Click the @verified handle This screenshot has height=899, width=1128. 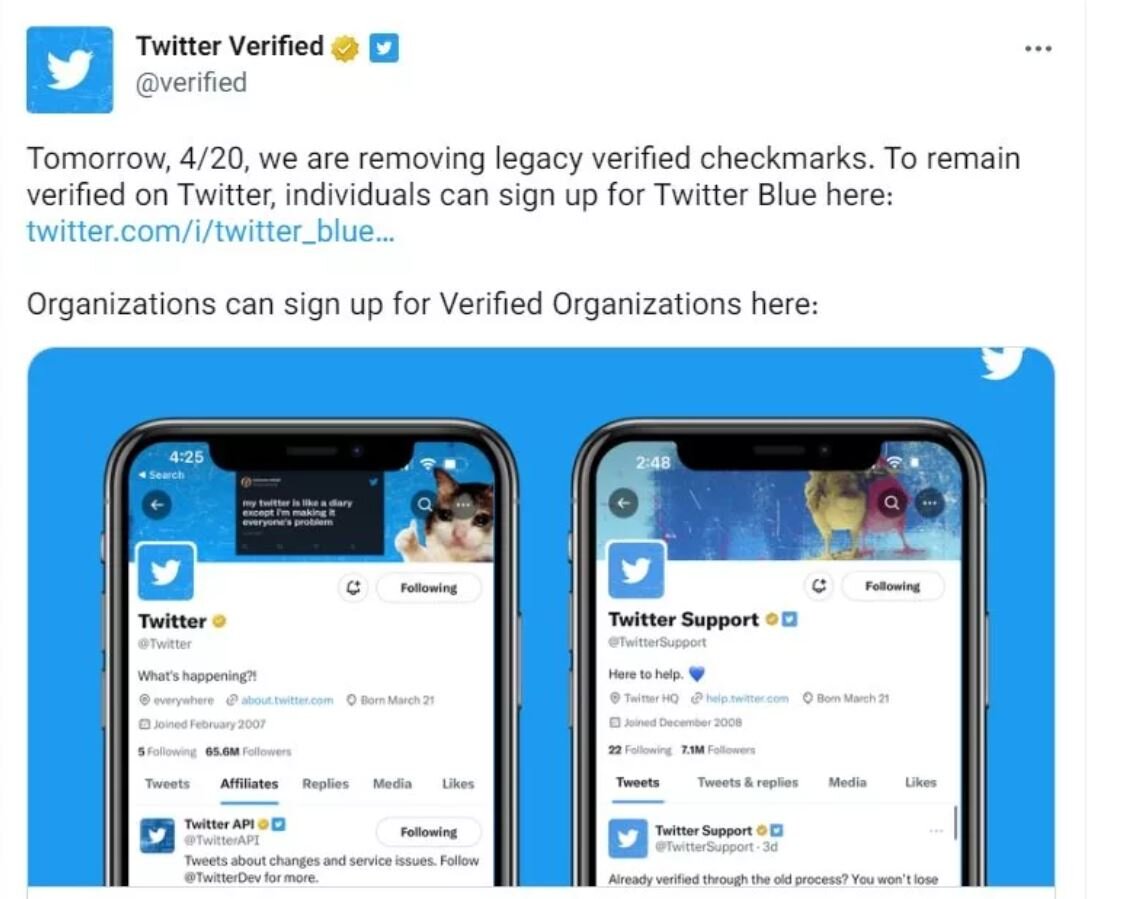point(191,83)
